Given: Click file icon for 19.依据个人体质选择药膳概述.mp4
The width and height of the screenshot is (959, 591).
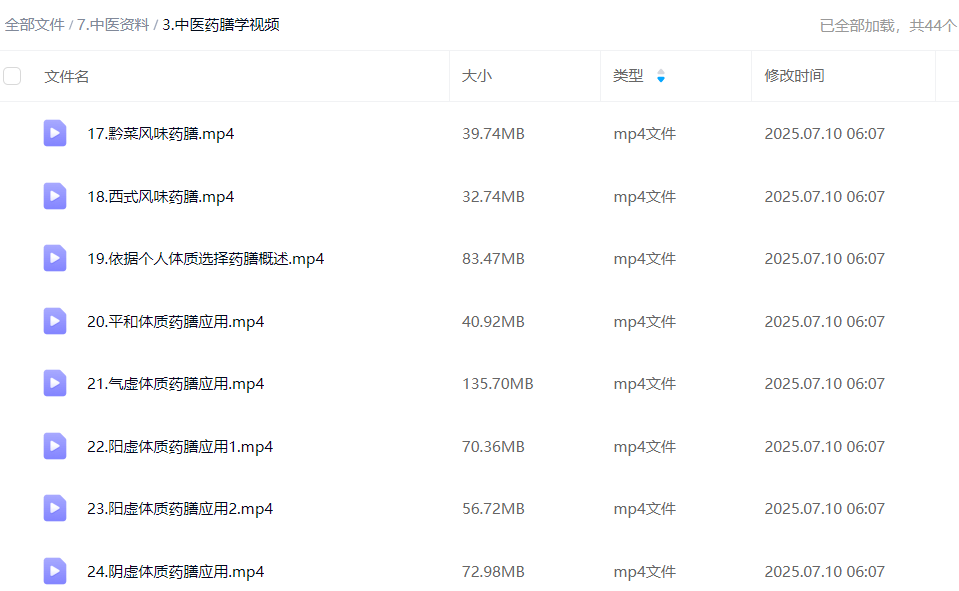Looking at the screenshot, I should (55, 258).
